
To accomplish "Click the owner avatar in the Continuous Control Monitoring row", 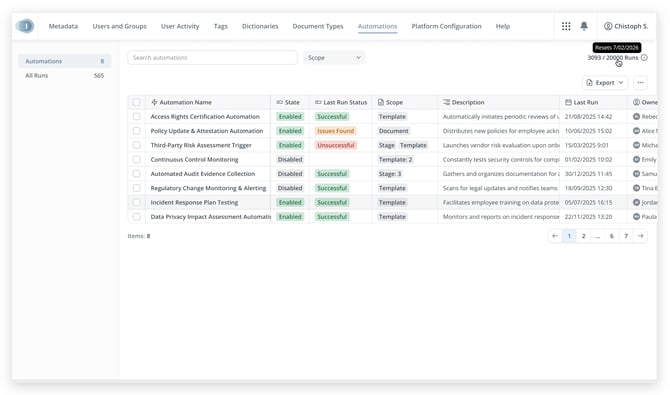I will point(636,159).
